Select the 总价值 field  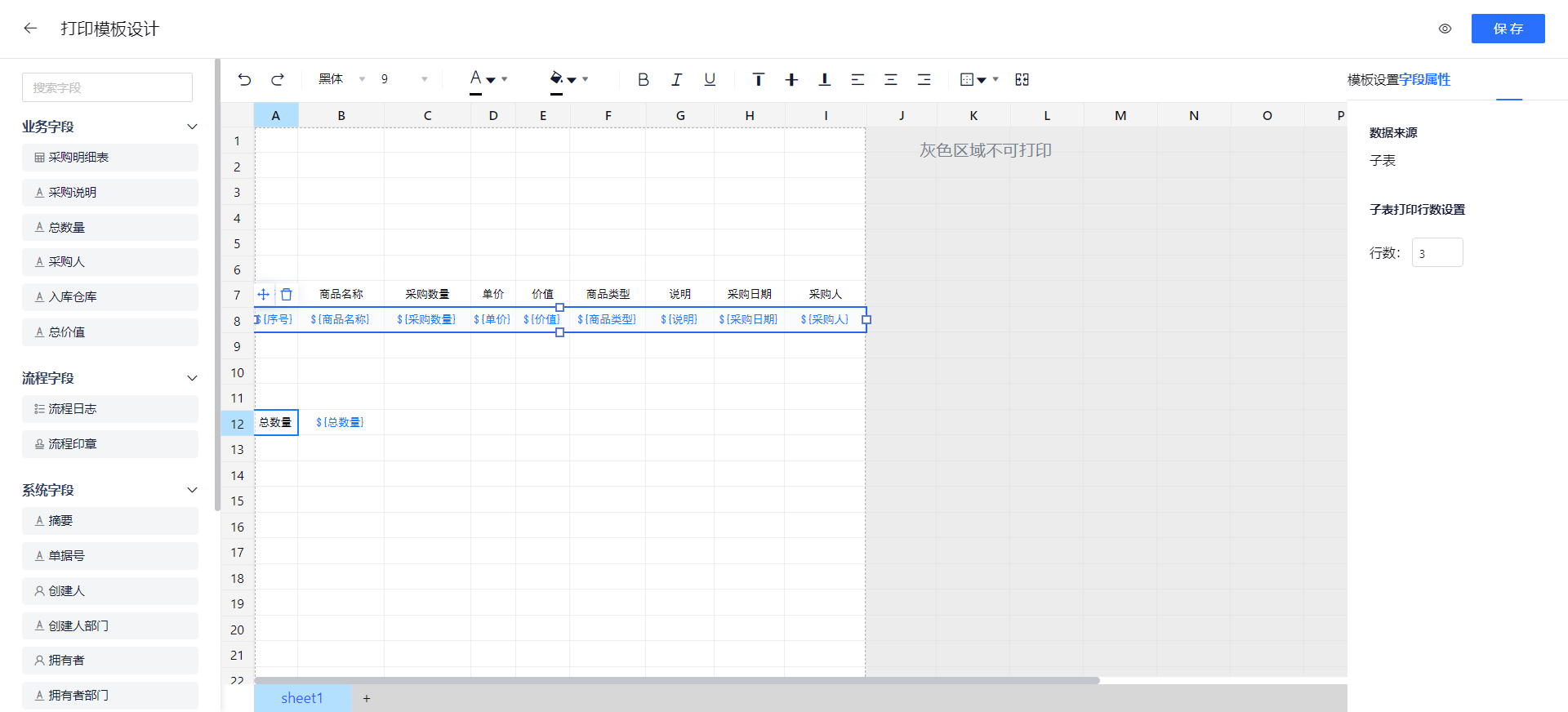(x=110, y=332)
